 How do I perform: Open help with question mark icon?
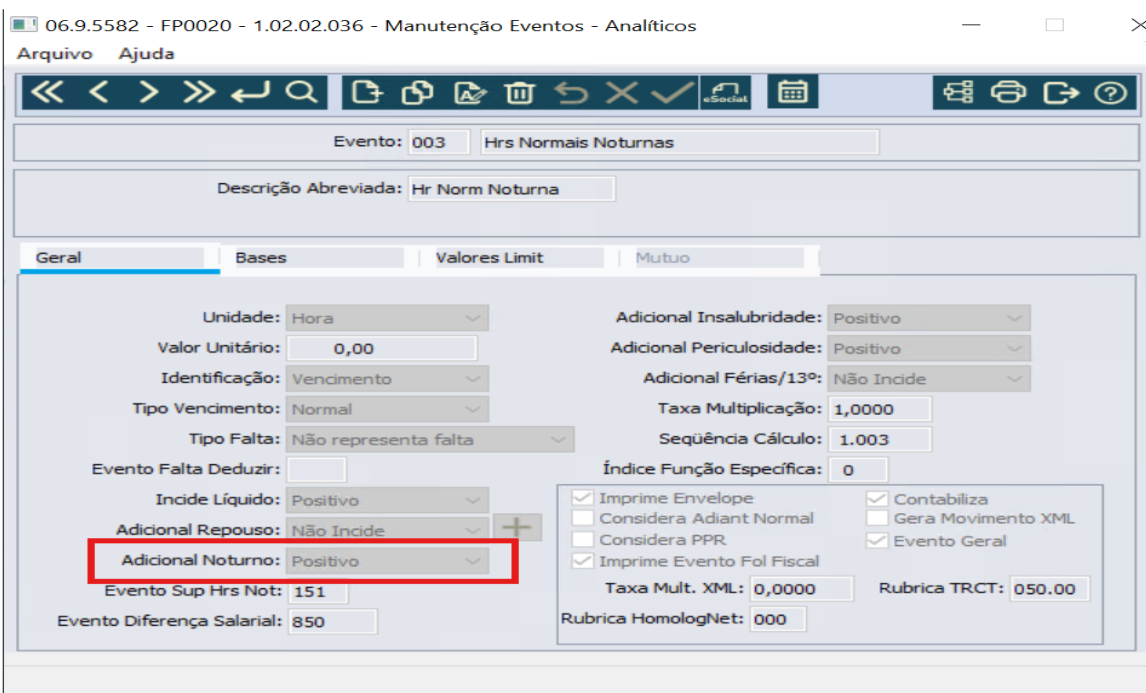(x=1110, y=93)
